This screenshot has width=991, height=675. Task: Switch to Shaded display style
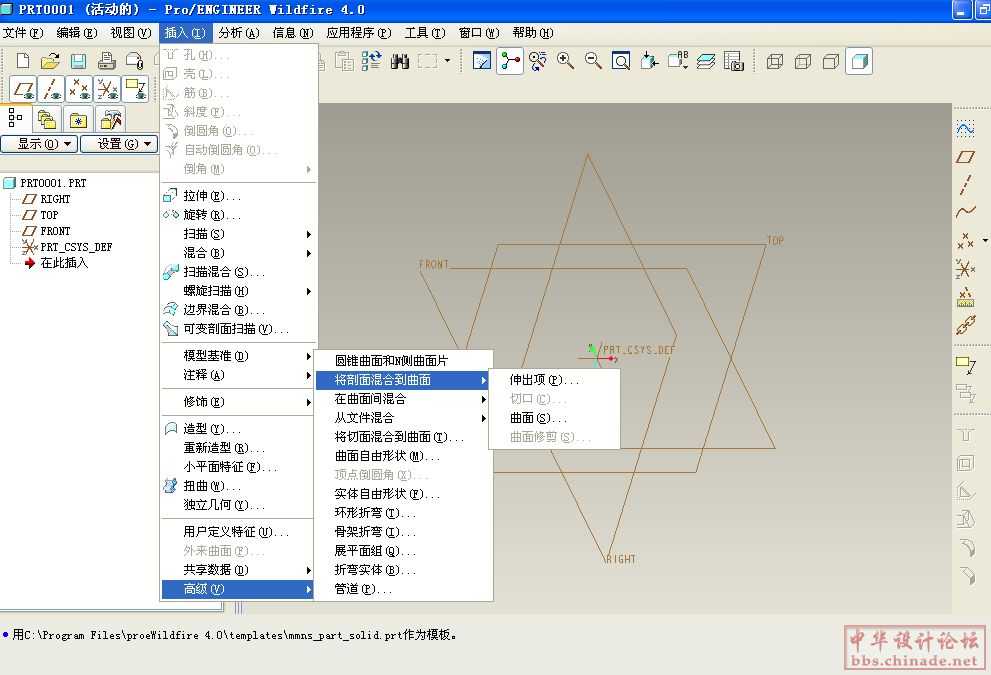click(859, 61)
